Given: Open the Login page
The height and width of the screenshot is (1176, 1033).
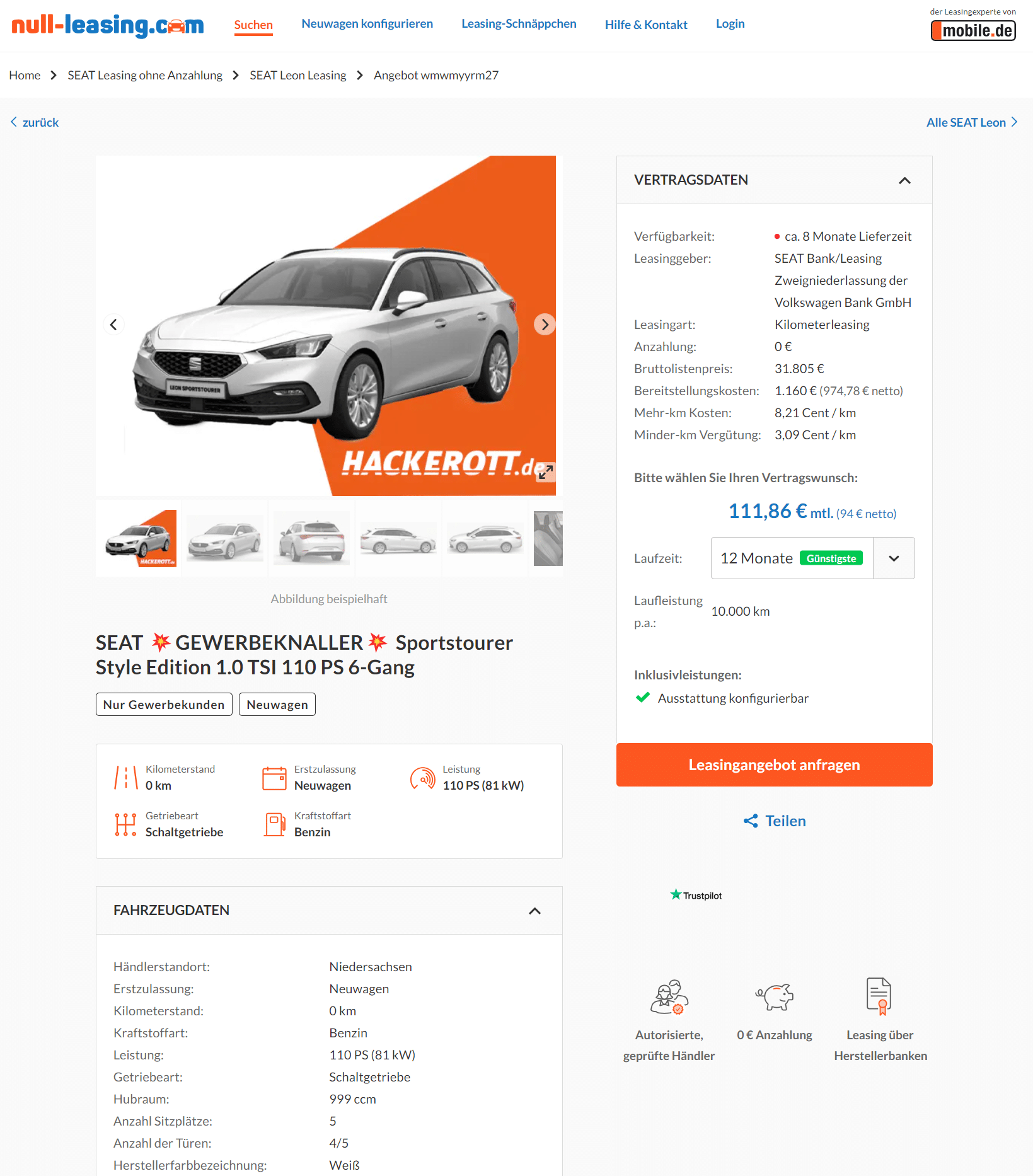Looking at the screenshot, I should 730,24.
